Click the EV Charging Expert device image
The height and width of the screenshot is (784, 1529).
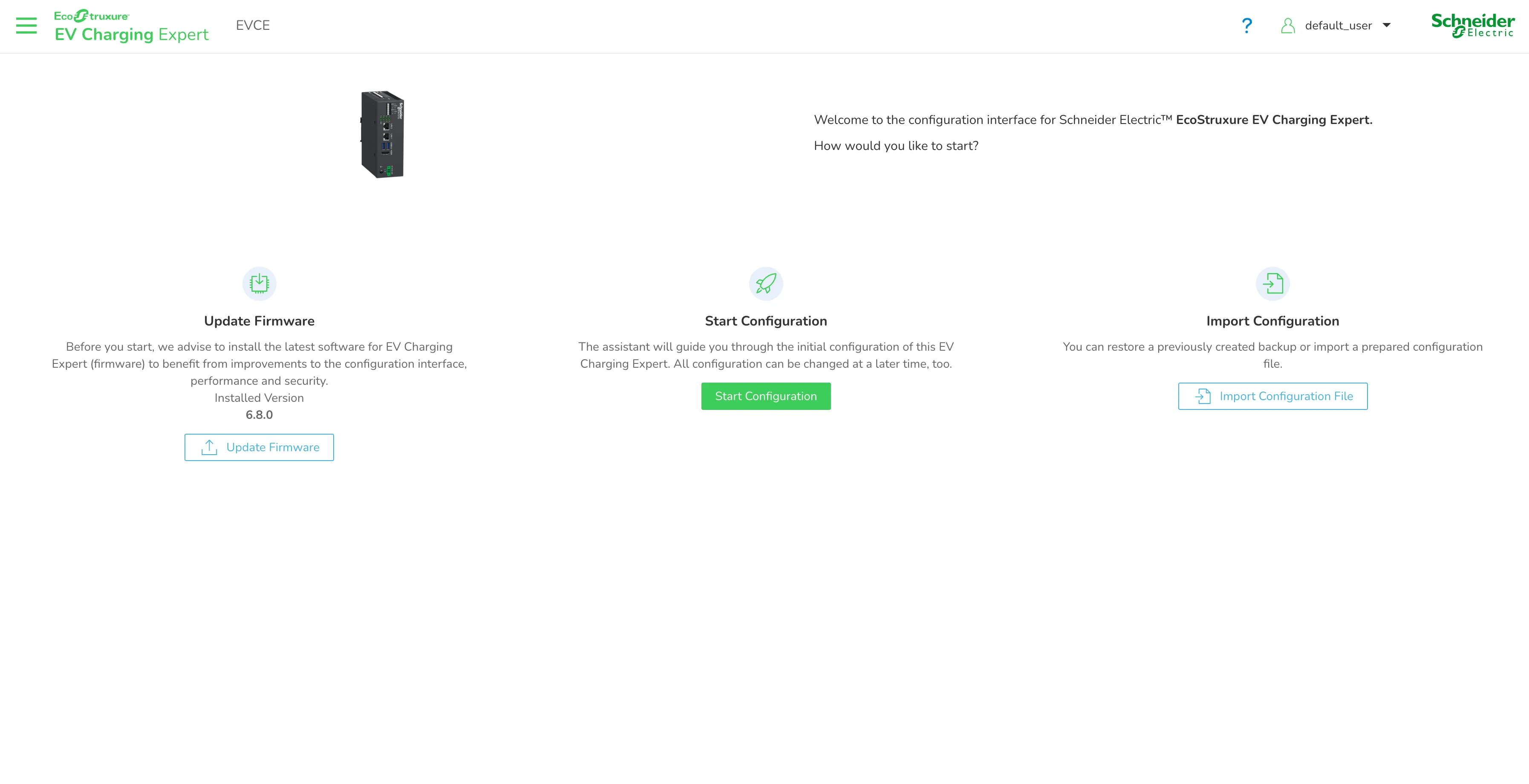coord(382,134)
